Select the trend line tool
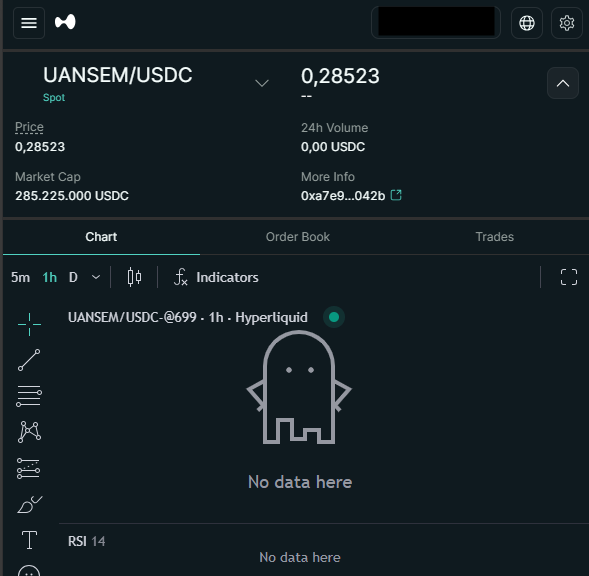The height and width of the screenshot is (576, 589). (x=29, y=360)
